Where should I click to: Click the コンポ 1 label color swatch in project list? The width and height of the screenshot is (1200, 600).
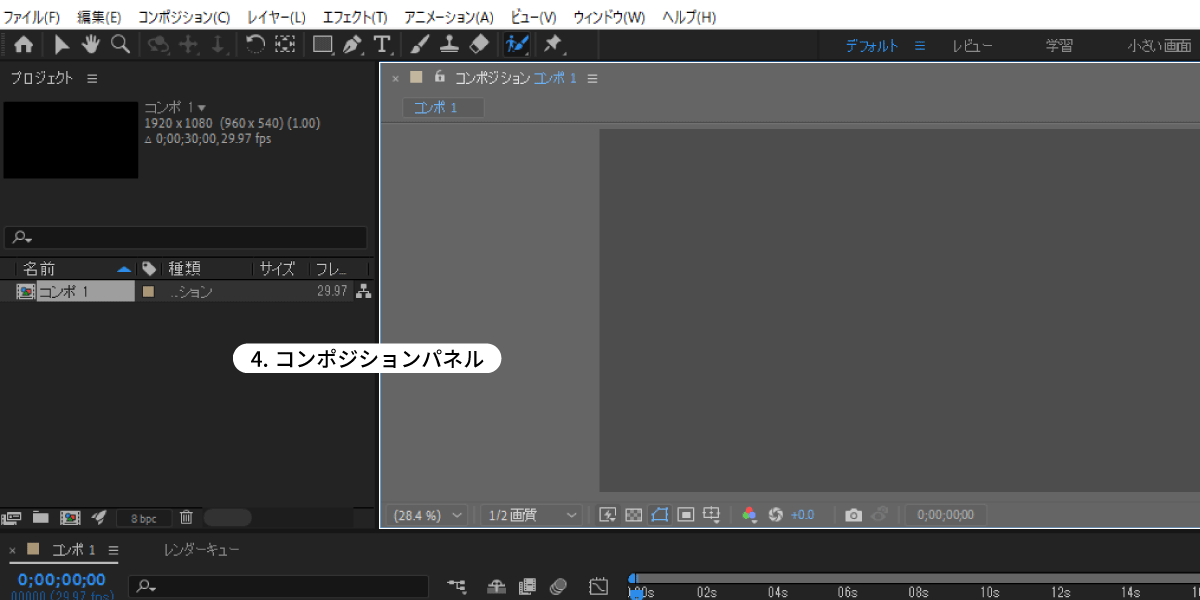(148, 292)
